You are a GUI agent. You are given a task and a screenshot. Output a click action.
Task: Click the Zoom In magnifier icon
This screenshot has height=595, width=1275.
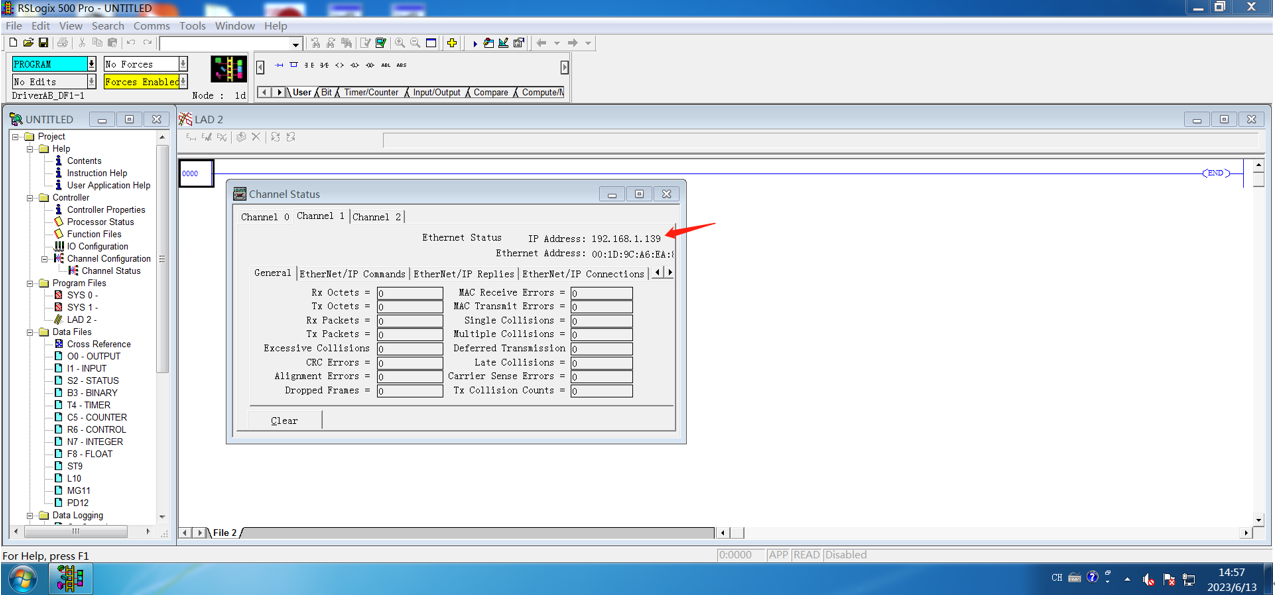click(x=400, y=43)
